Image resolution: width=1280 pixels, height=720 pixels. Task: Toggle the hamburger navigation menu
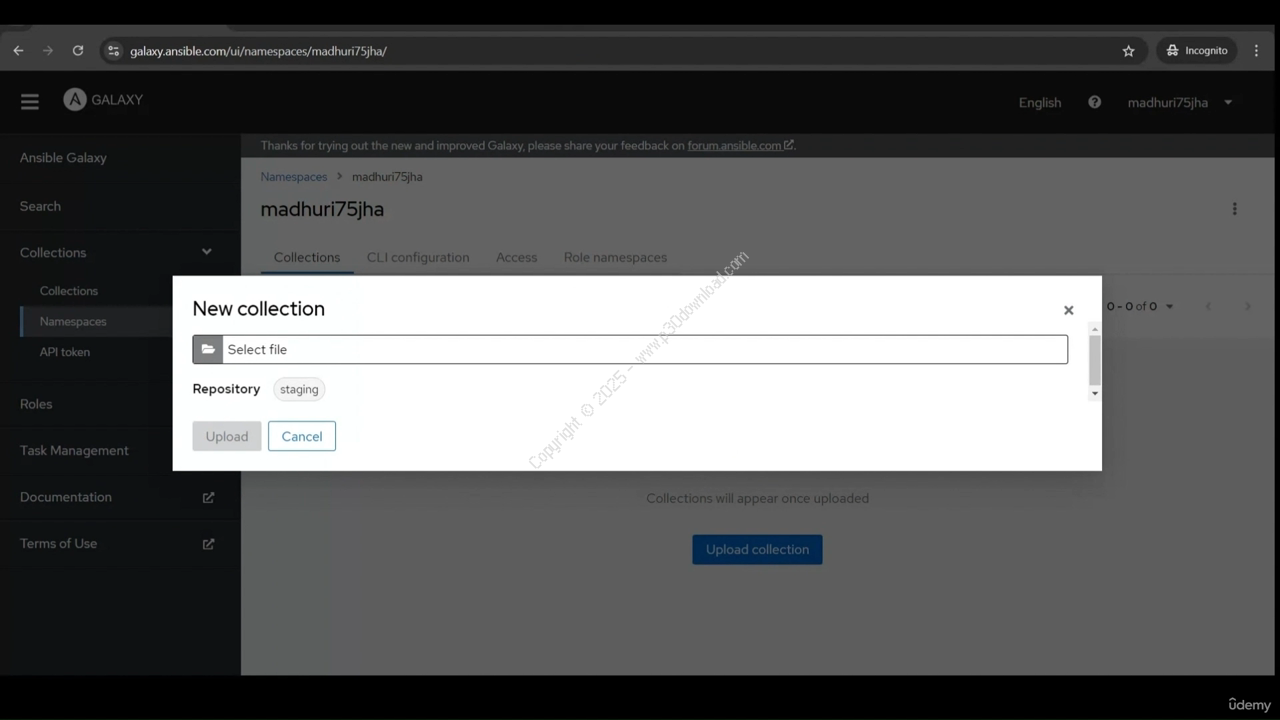(x=30, y=102)
